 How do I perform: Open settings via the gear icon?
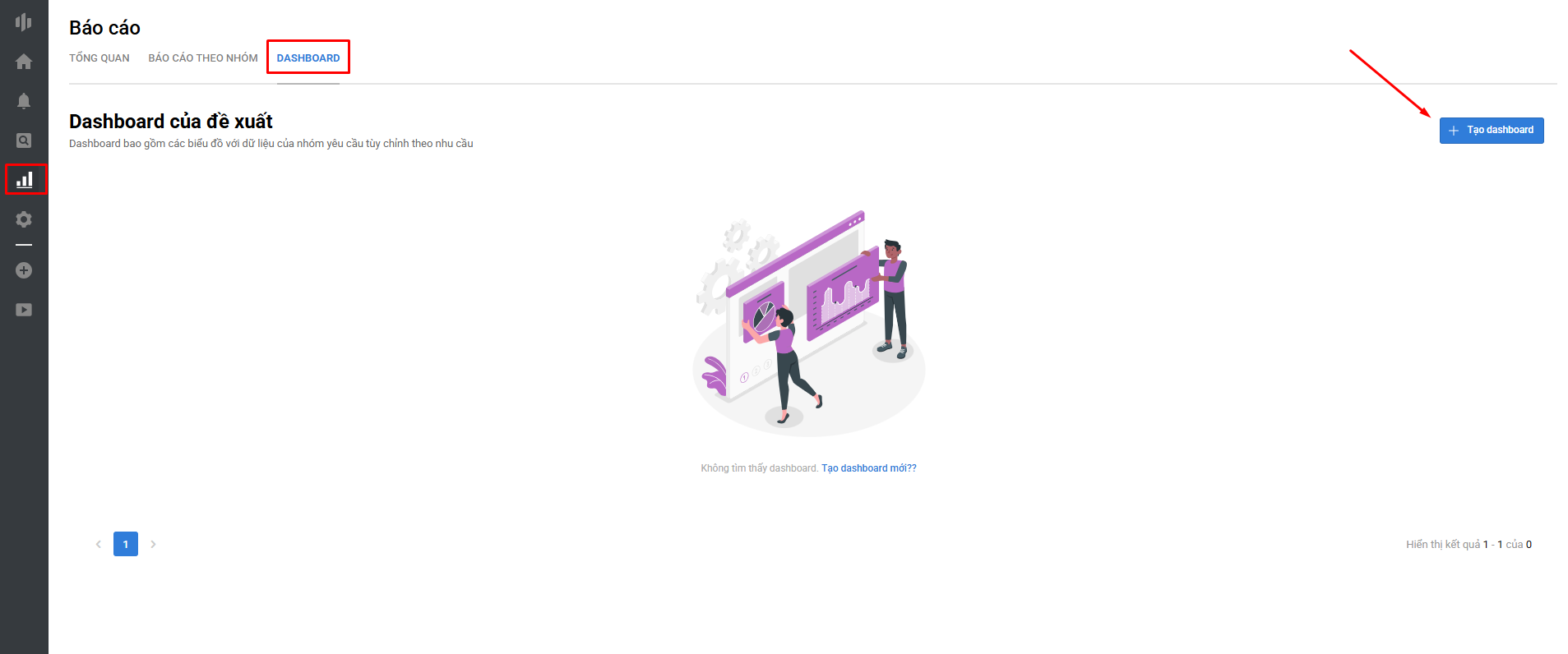point(24,219)
